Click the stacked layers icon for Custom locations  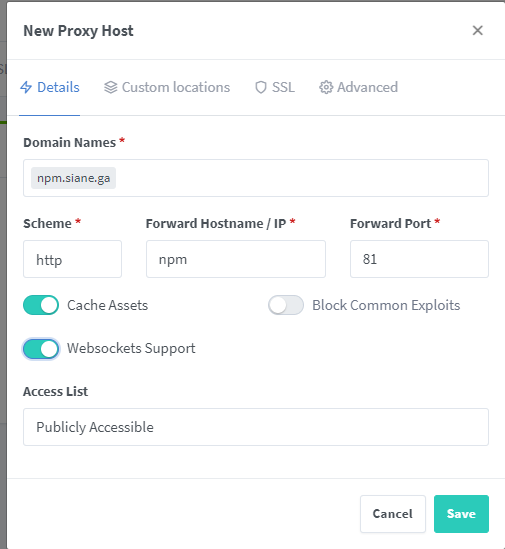[111, 87]
